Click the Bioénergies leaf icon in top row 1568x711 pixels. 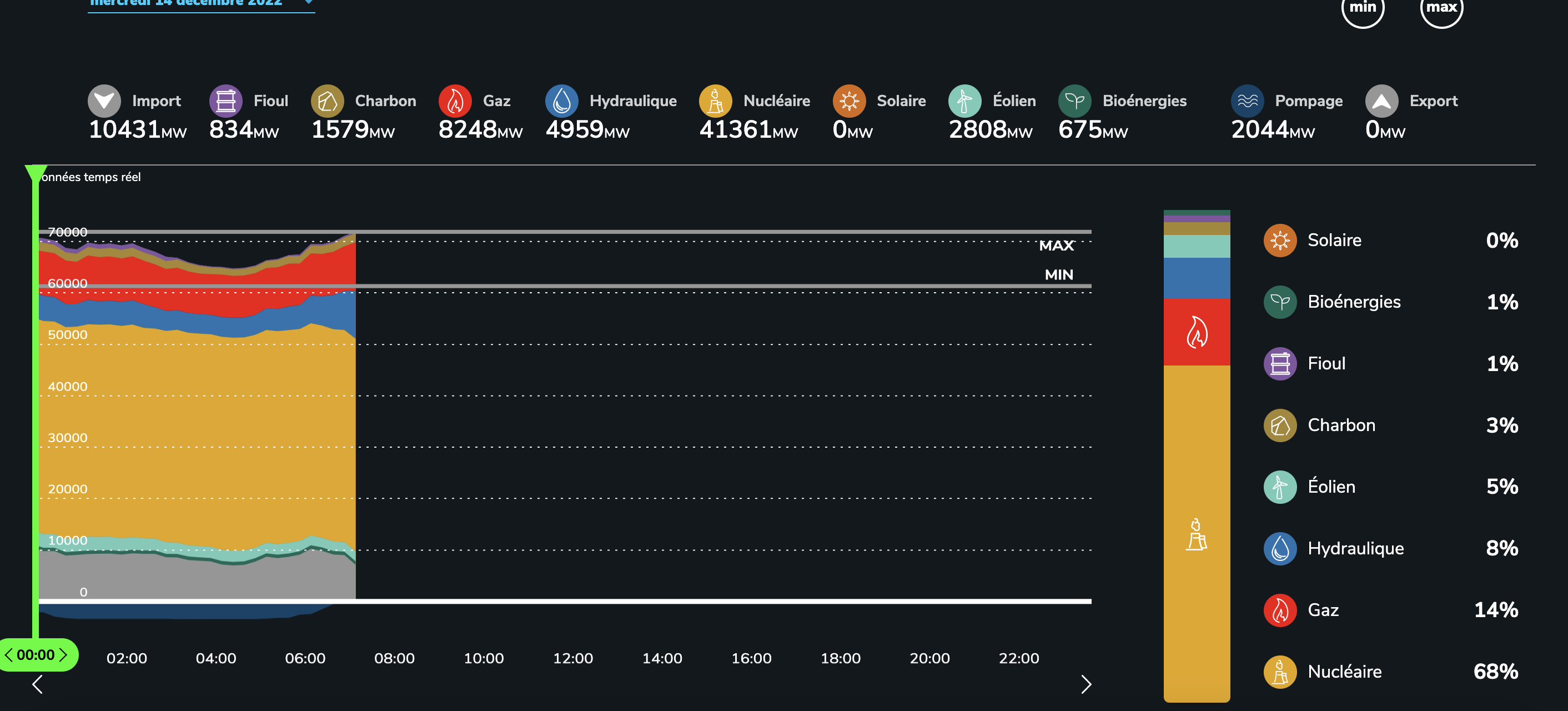point(1075,101)
